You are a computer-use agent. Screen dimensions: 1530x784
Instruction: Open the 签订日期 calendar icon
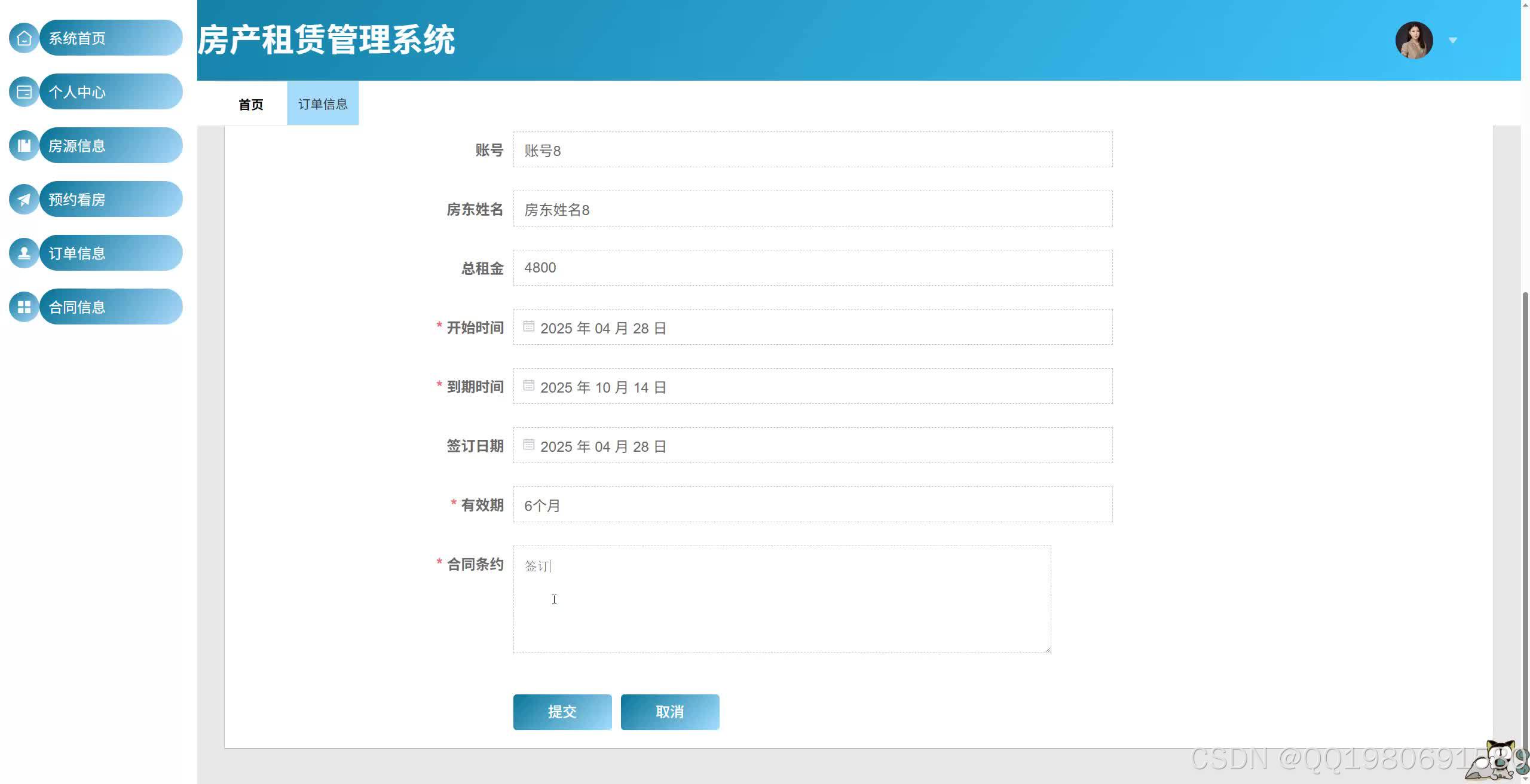(x=528, y=445)
